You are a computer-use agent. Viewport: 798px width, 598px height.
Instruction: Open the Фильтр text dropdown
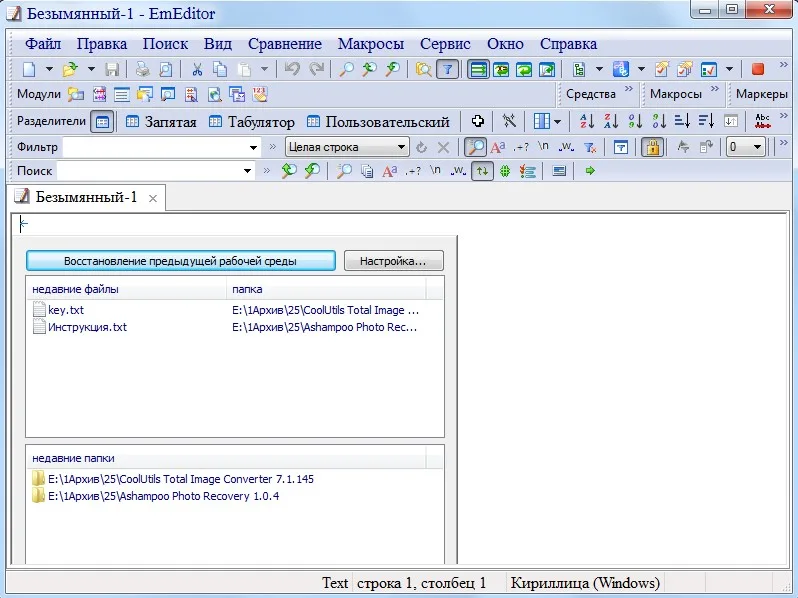click(x=253, y=148)
